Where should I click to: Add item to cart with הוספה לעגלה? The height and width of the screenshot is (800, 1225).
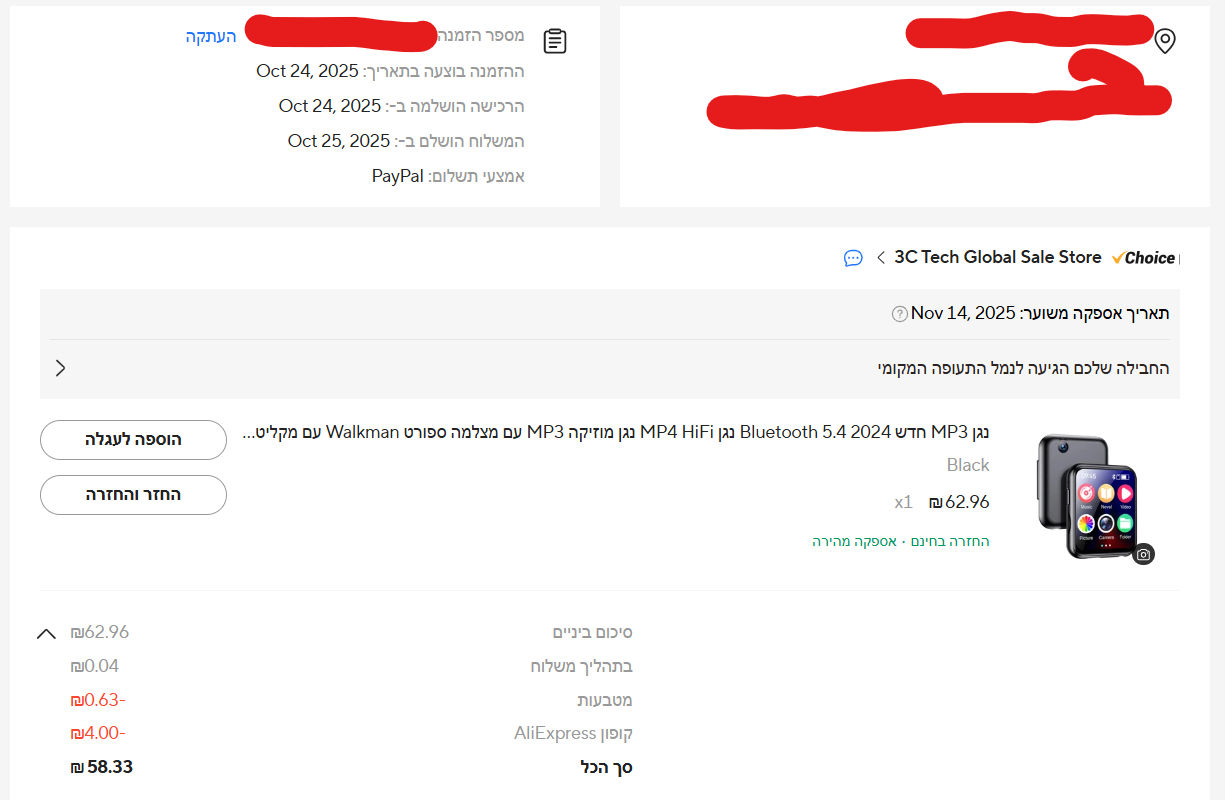tap(133, 440)
